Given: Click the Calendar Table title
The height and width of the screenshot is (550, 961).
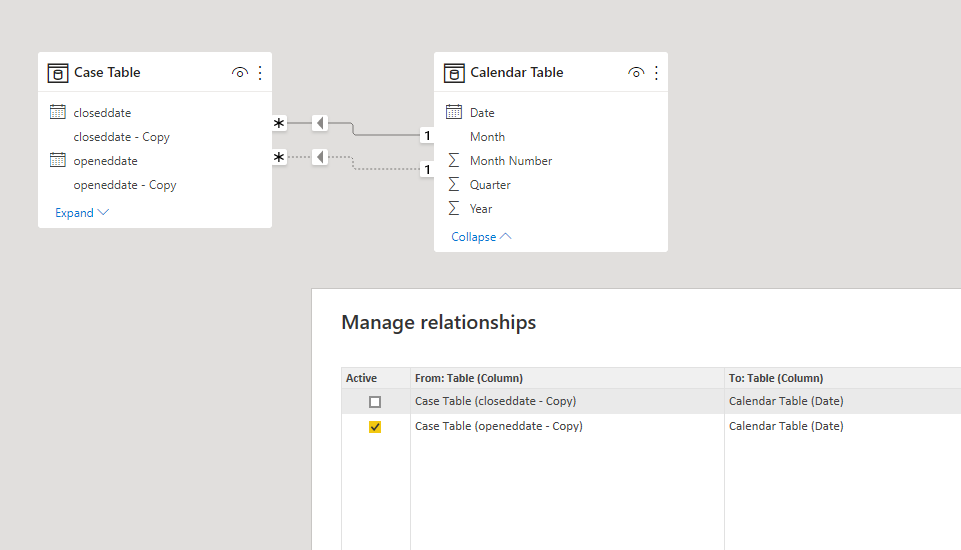Looking at the screenshot, I should (517, 72).
